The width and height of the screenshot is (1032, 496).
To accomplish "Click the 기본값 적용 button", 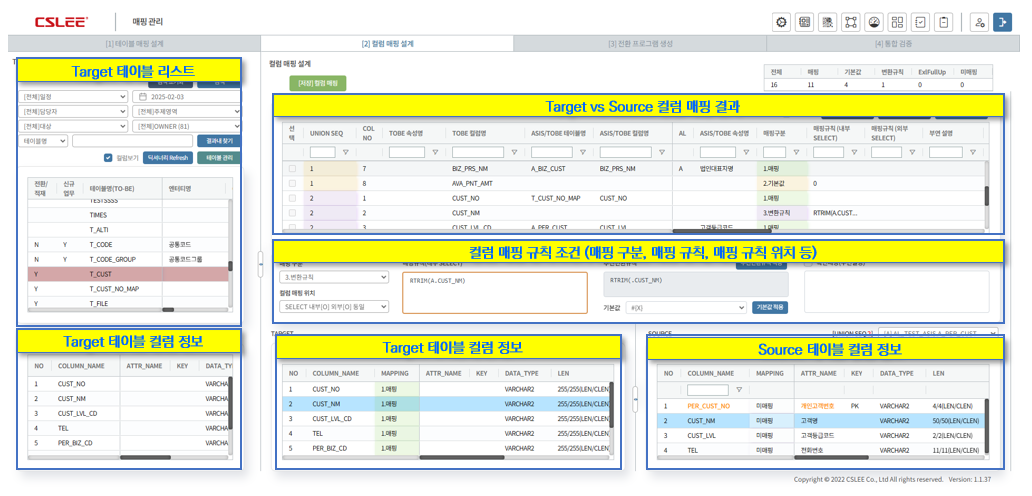I will coord(770,307).
